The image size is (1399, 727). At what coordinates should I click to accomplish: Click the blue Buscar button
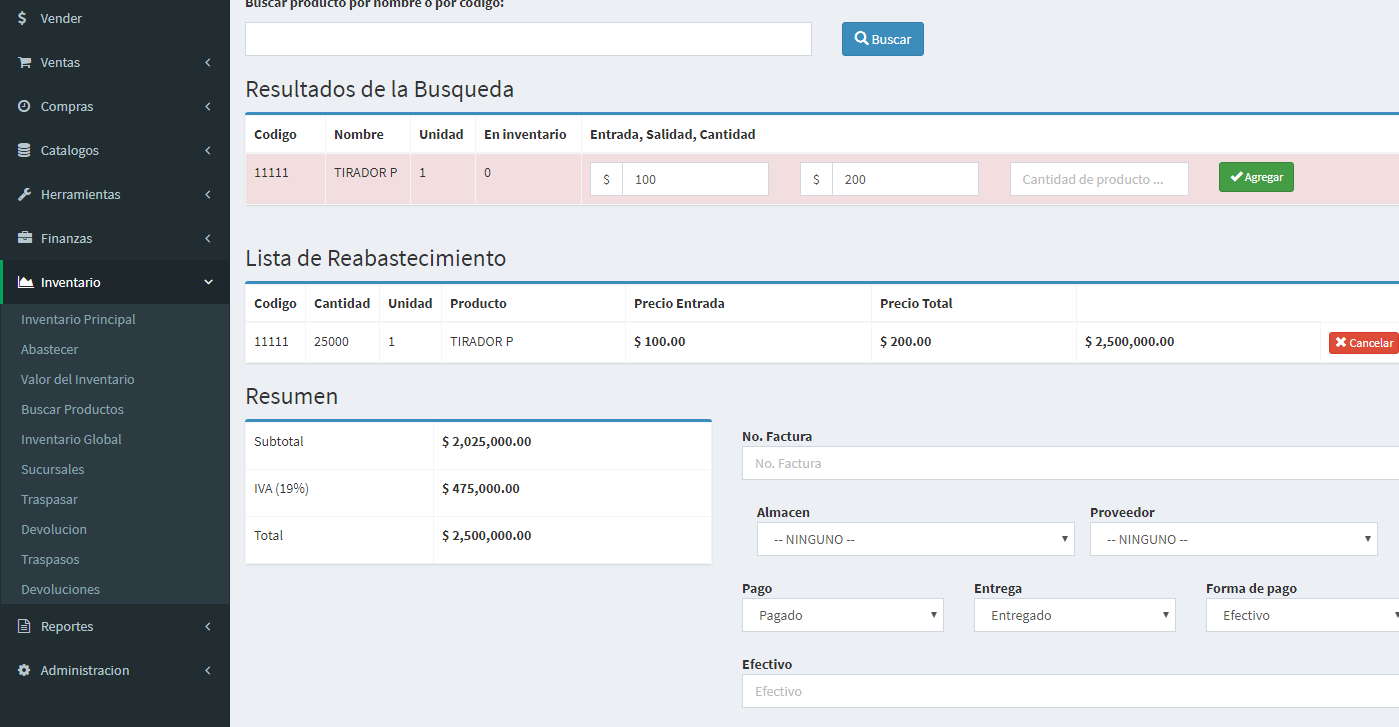[883, 39]
